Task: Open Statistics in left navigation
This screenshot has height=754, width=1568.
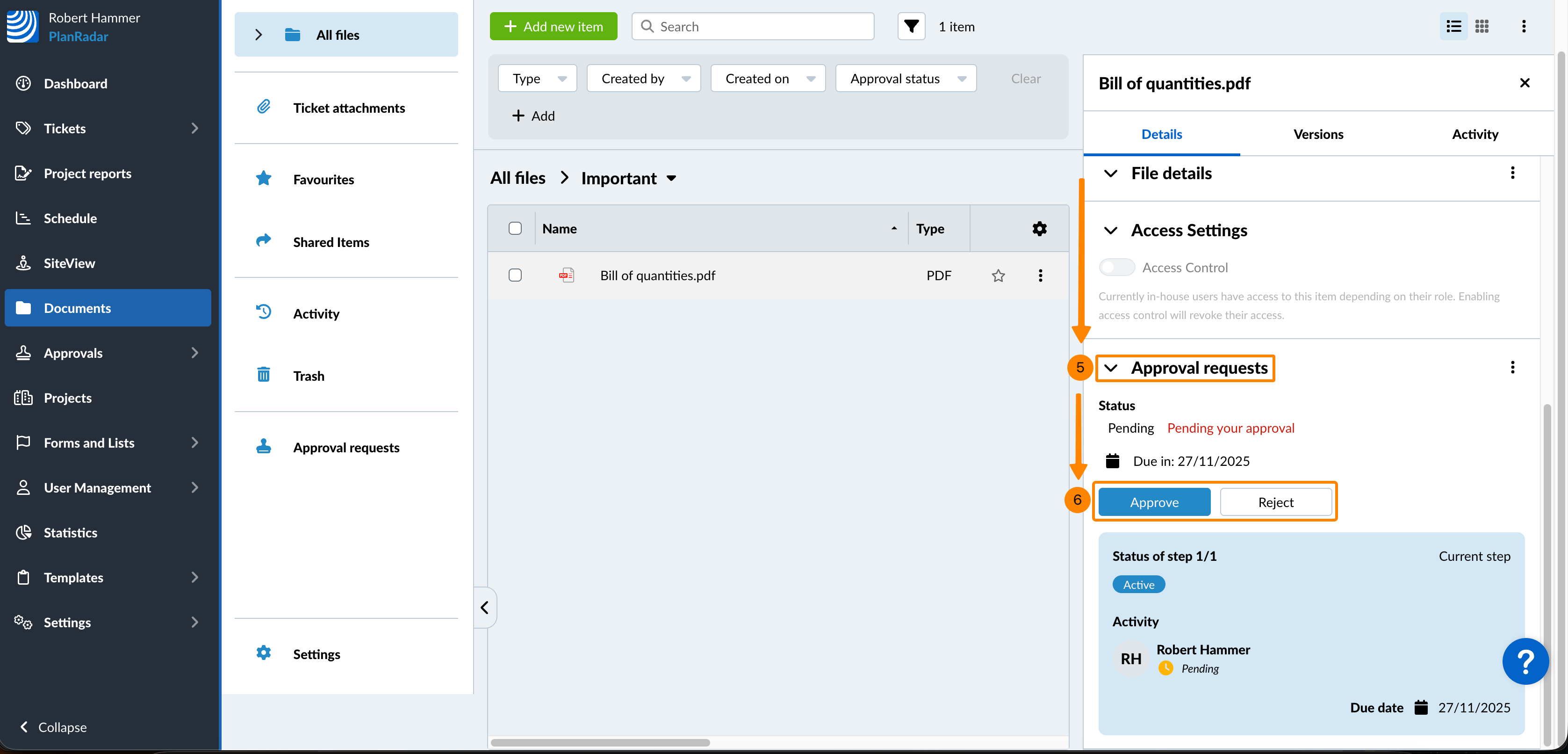Action: click(x=70, y=532)
